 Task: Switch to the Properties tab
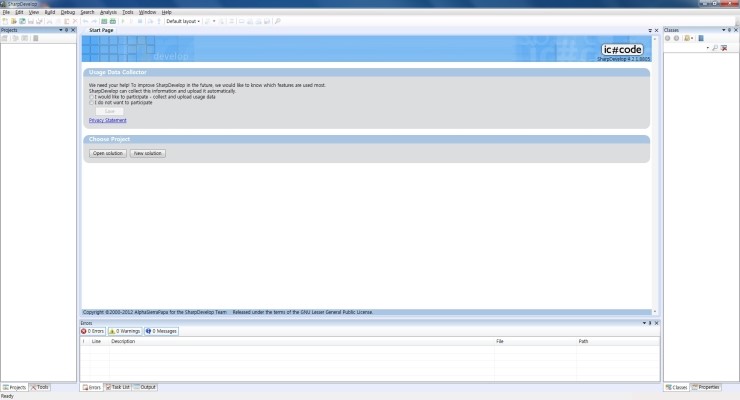tap(706, 387)
